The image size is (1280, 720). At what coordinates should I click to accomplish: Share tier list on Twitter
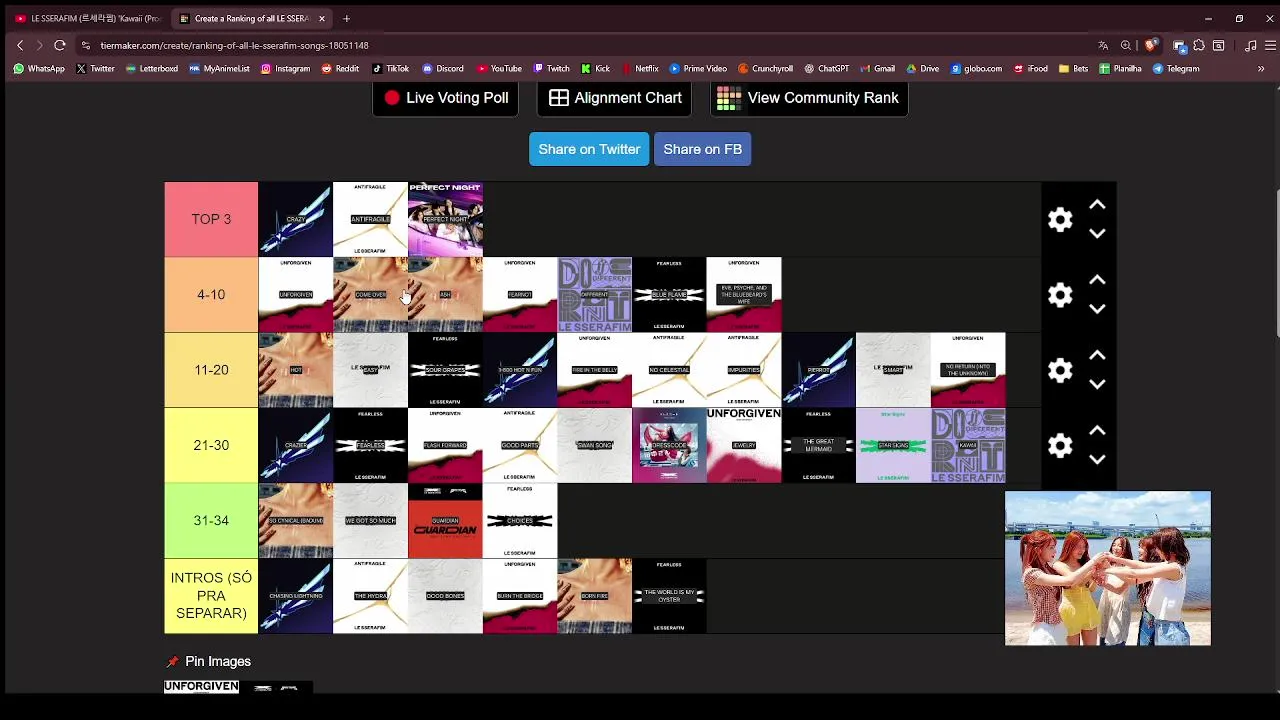click(589, 149)
